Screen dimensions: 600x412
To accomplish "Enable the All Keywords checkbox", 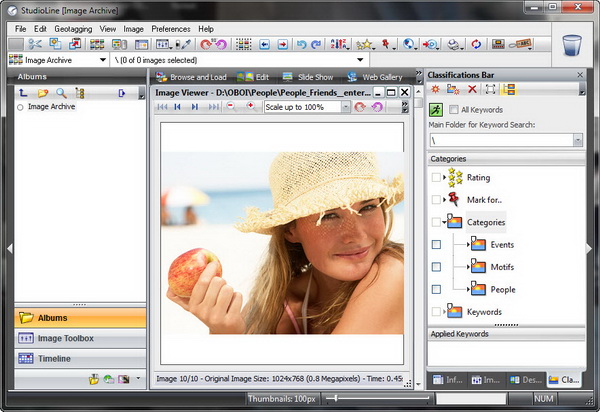I will (x=454, y=109).
